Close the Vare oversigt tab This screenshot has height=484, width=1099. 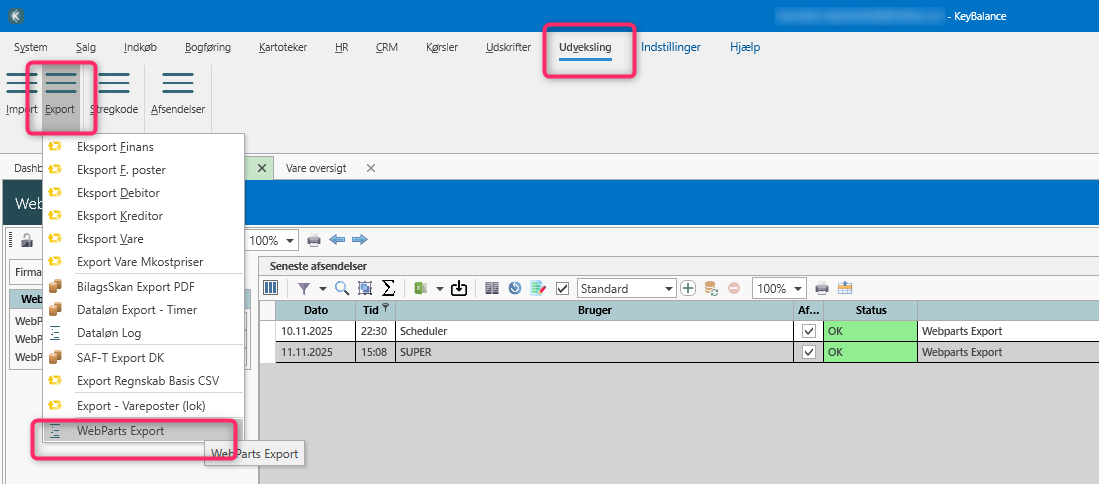point(370,168)
